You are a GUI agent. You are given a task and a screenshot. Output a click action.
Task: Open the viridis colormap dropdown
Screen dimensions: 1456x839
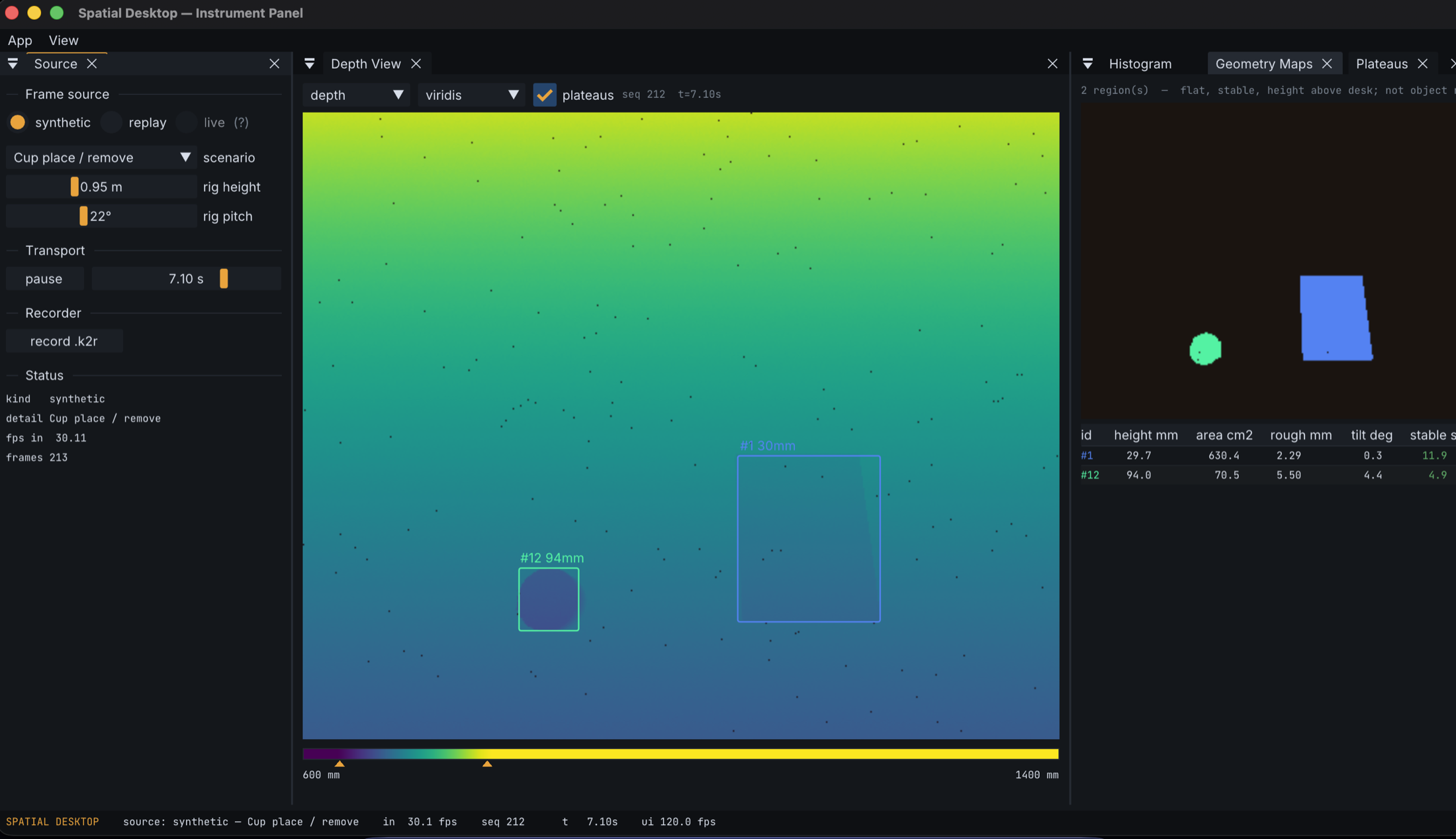click(x=471, y=95)
